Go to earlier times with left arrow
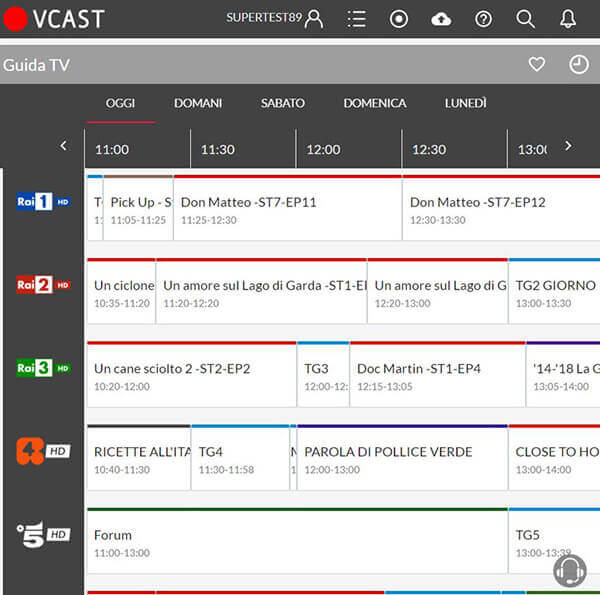The width and height of the screenshot is (600, 595). 64,145
